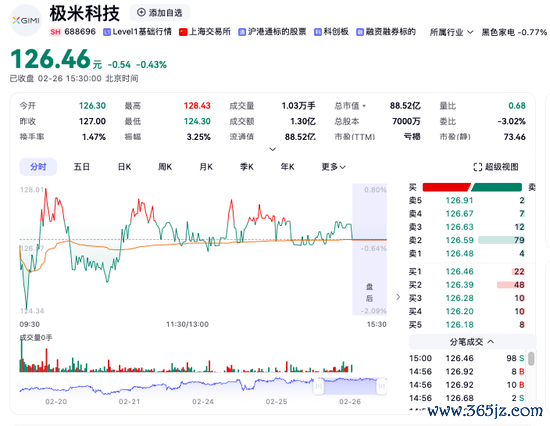This screenshot has height=426, width=550.
Task: Open the 黑色家电 -0.77% industry link
Action: (x=514, y=32)
